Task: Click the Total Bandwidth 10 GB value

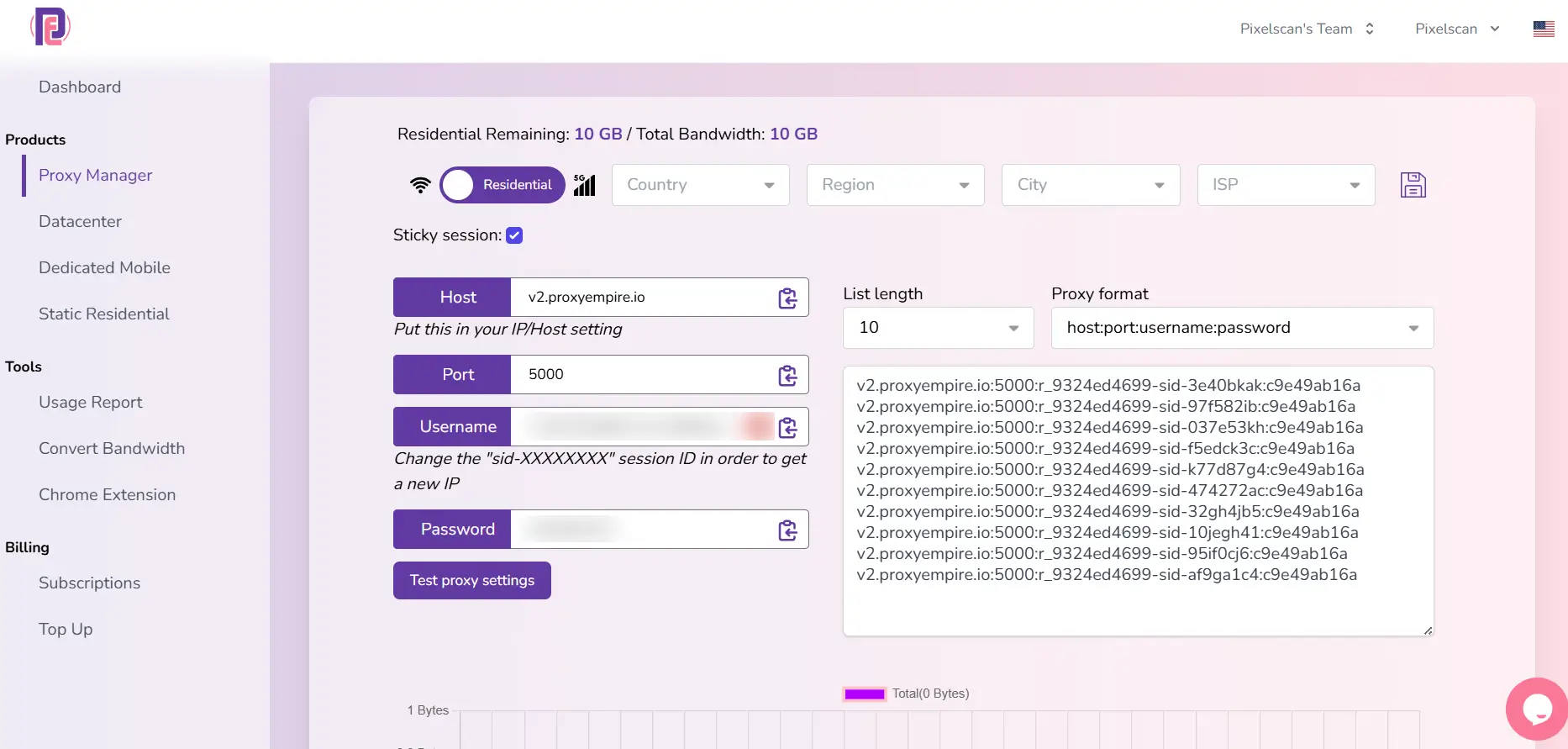Action: [x=793, y=134]
